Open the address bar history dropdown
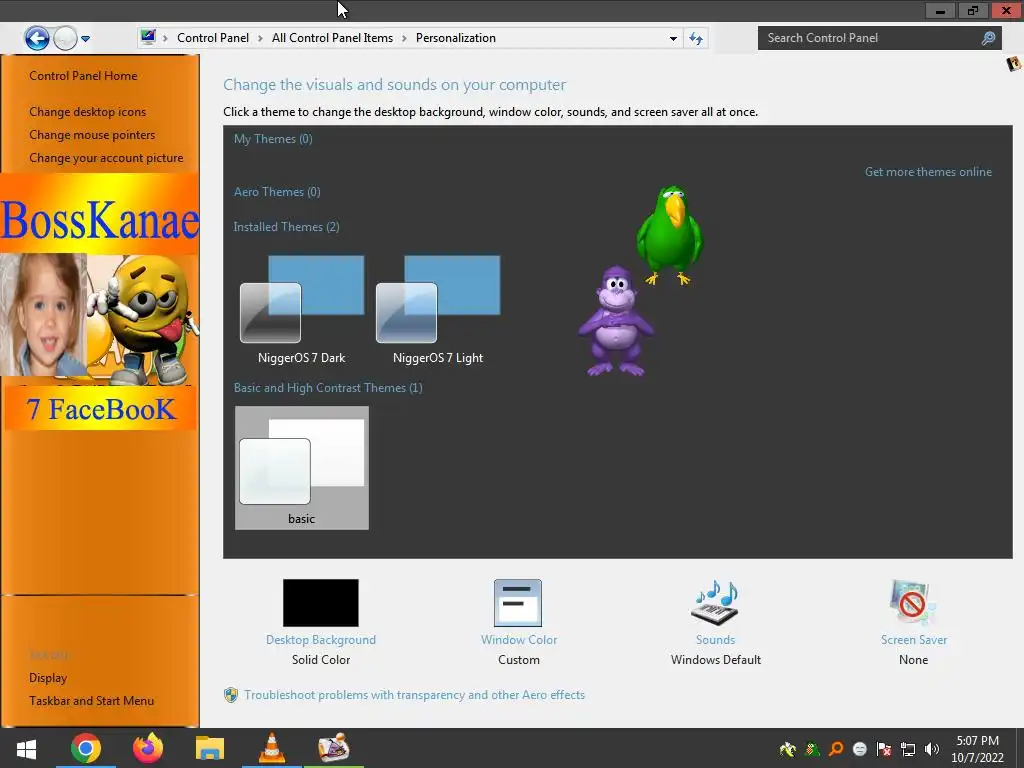 point(673,39)
